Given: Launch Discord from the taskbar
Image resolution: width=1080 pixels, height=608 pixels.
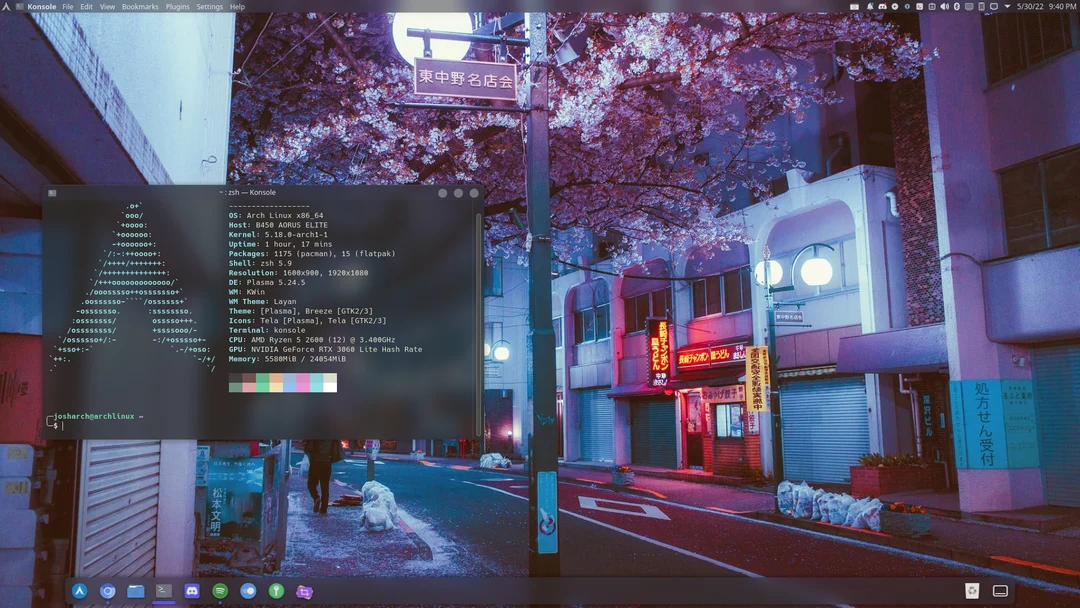Looking at the screenshot, I should (192, 591).
